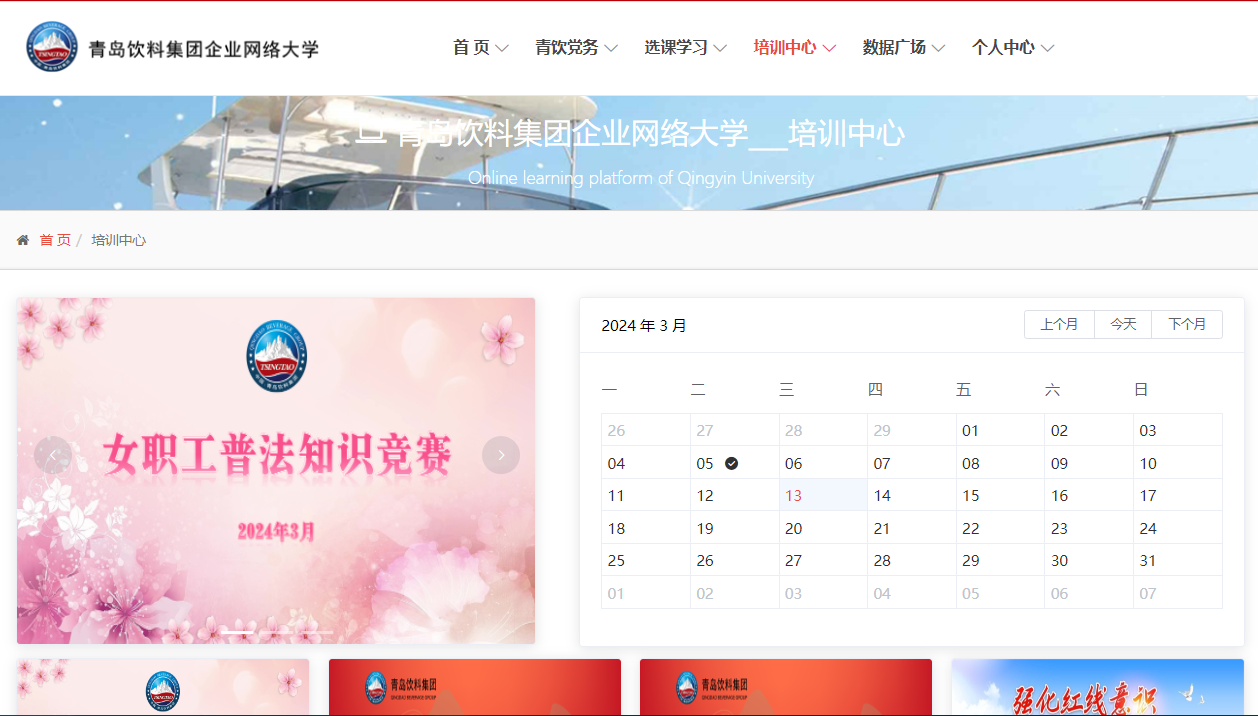Click the checkmark badge on March 05

click(731, 463)
